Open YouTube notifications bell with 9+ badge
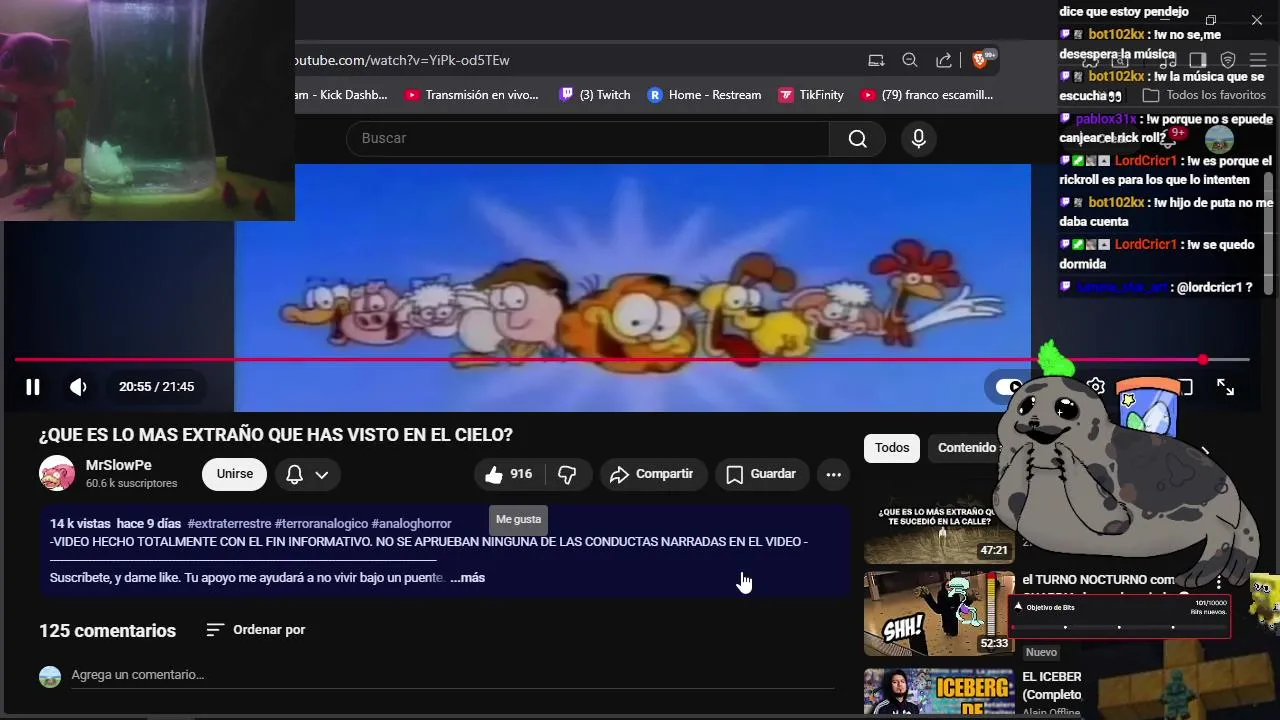 click(1166, 139)
